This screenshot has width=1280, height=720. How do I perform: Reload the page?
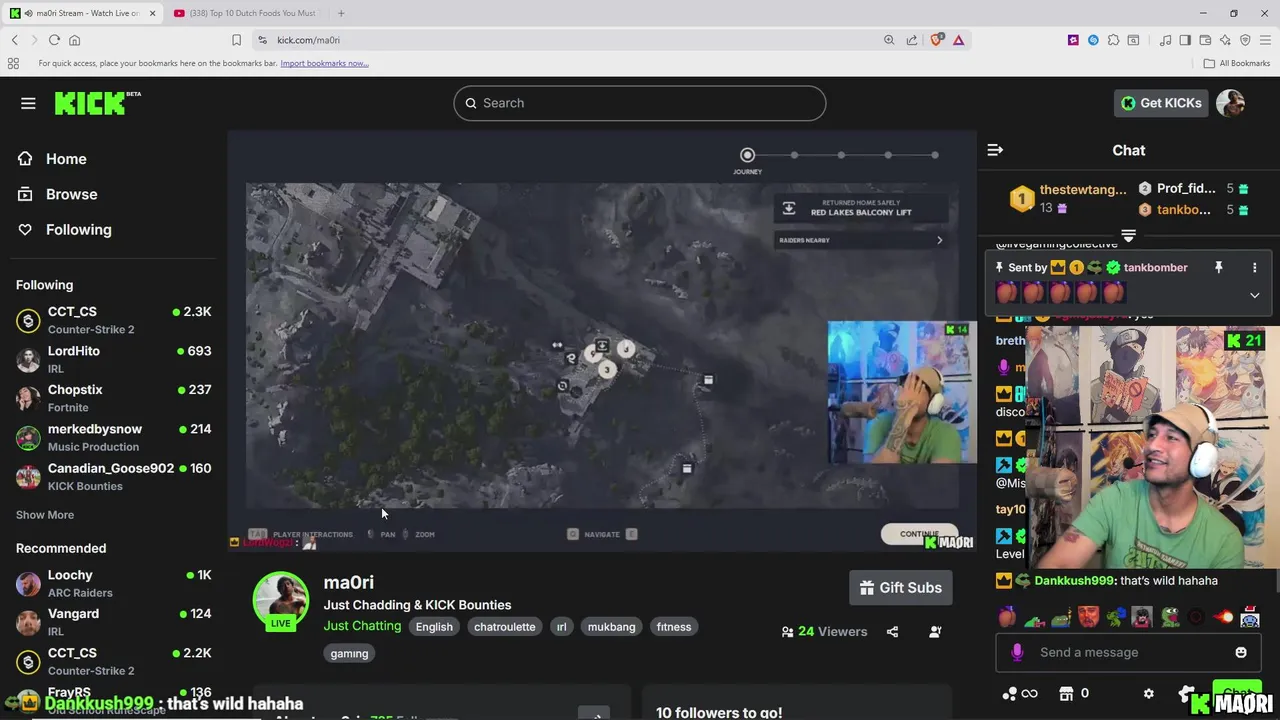(x=54, y=40)
